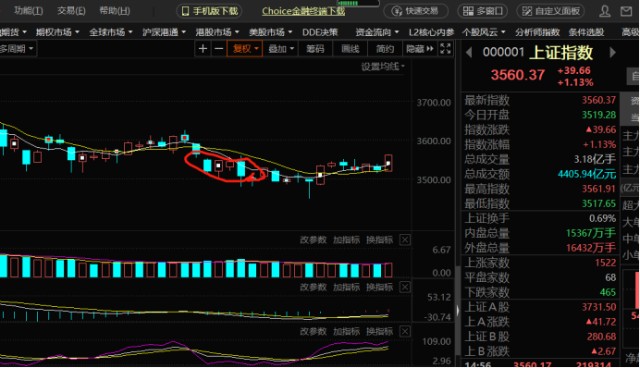
Task: Open the mail messages icon
Action: [x=626, y=11]
